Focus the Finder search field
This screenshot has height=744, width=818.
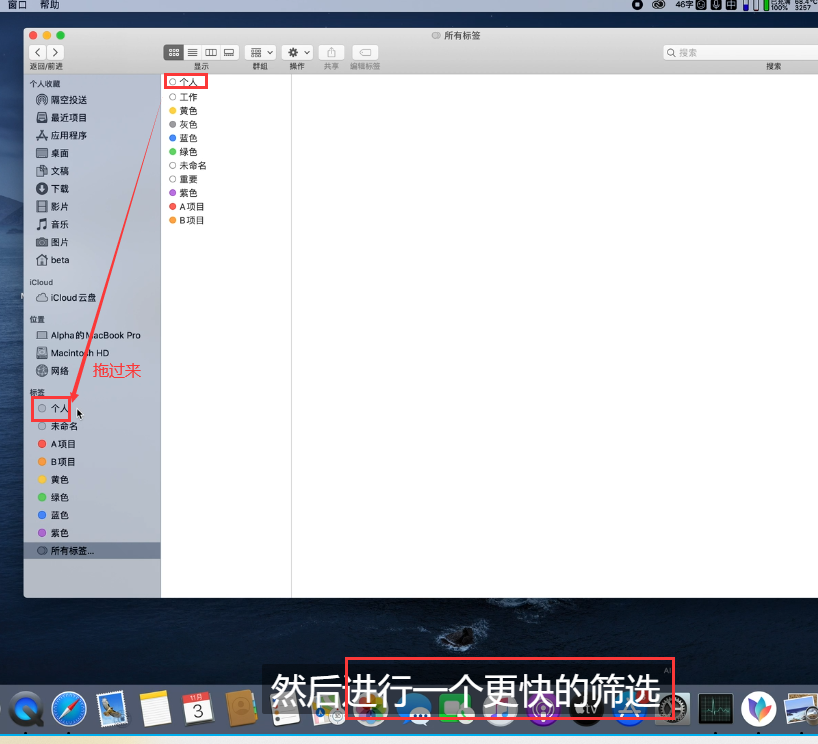tap(741, 53)
